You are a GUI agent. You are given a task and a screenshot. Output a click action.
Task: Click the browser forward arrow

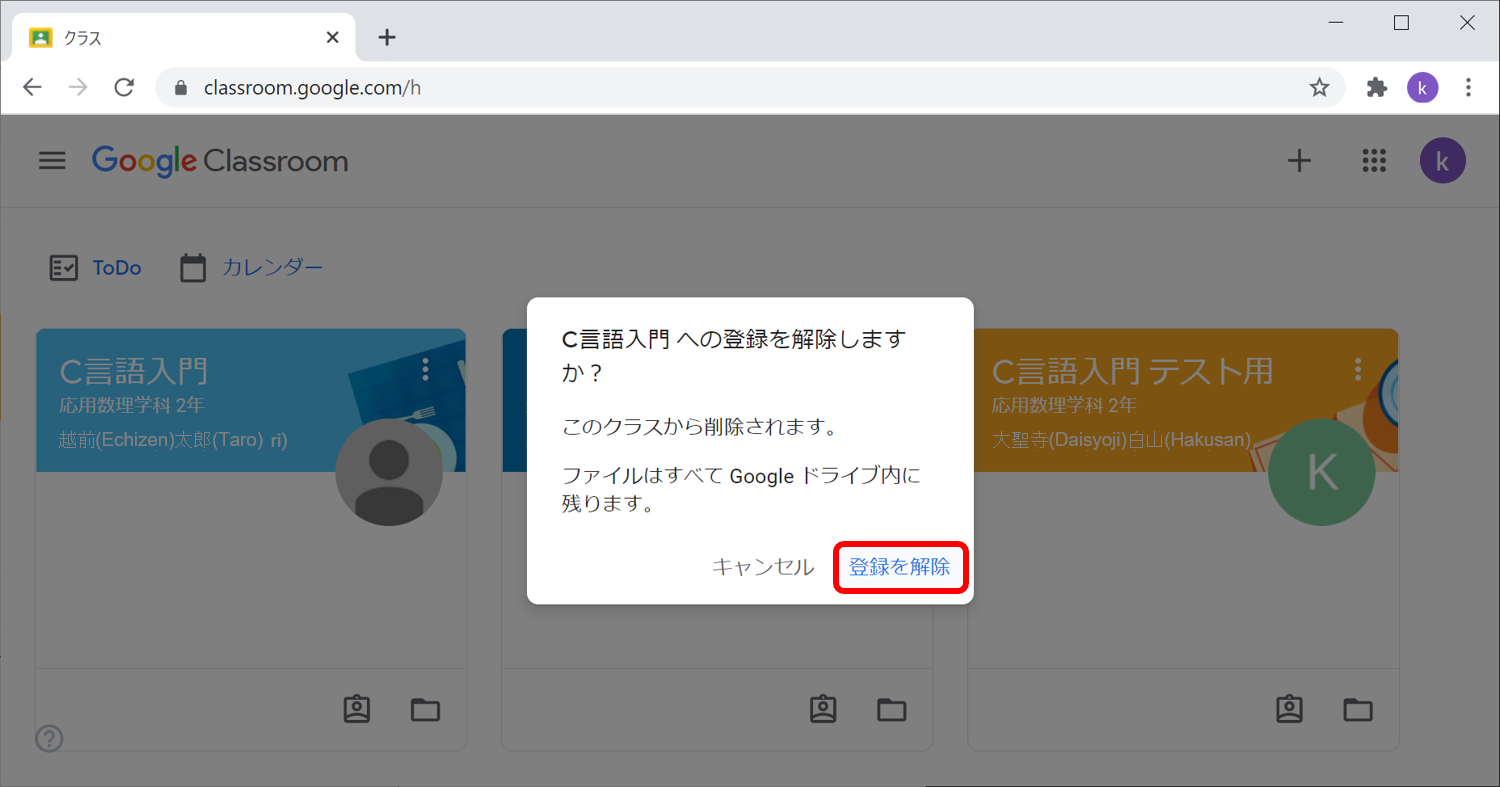click(78, 88)
